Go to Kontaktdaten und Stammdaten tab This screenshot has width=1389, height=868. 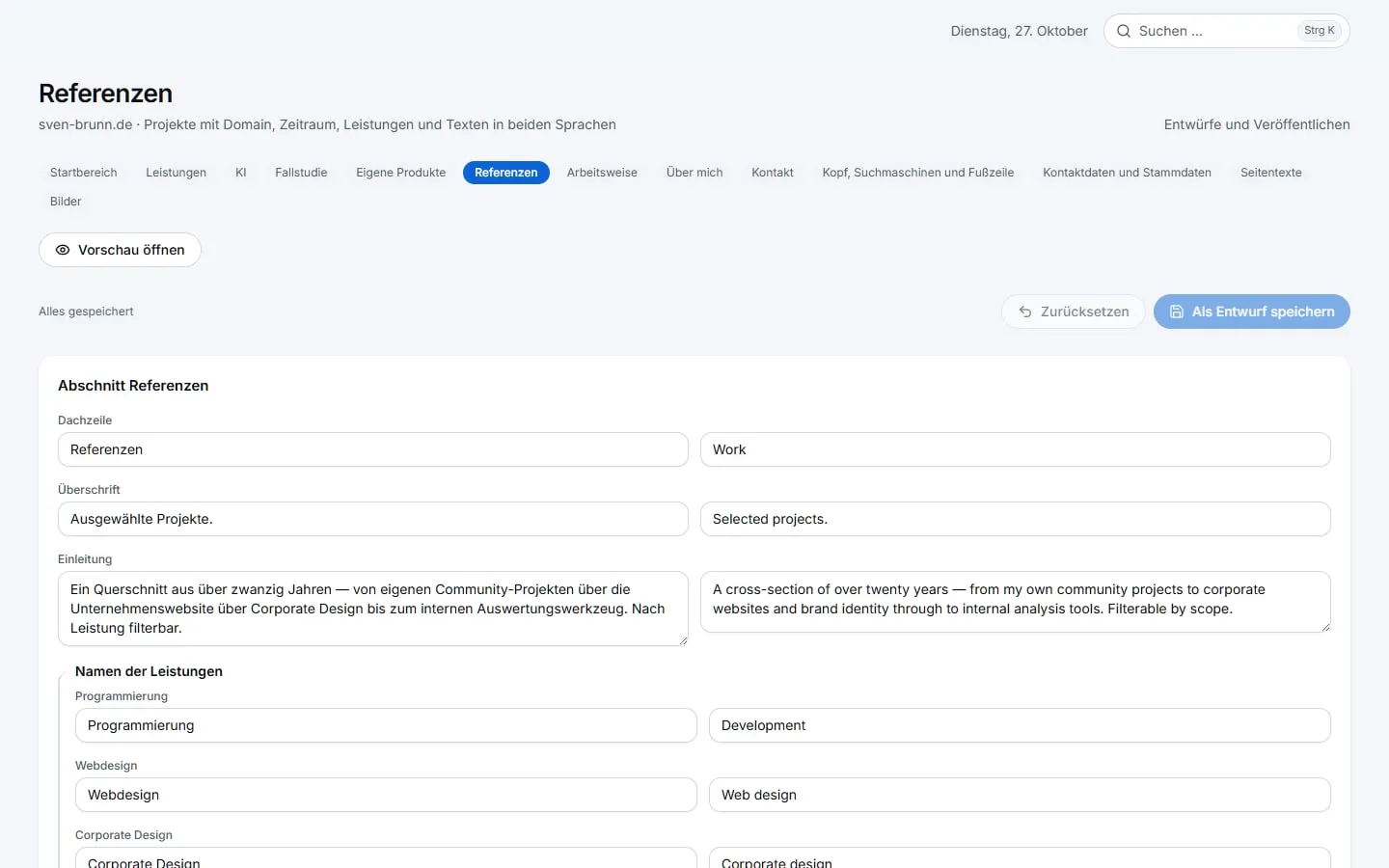coord(1128,173)
